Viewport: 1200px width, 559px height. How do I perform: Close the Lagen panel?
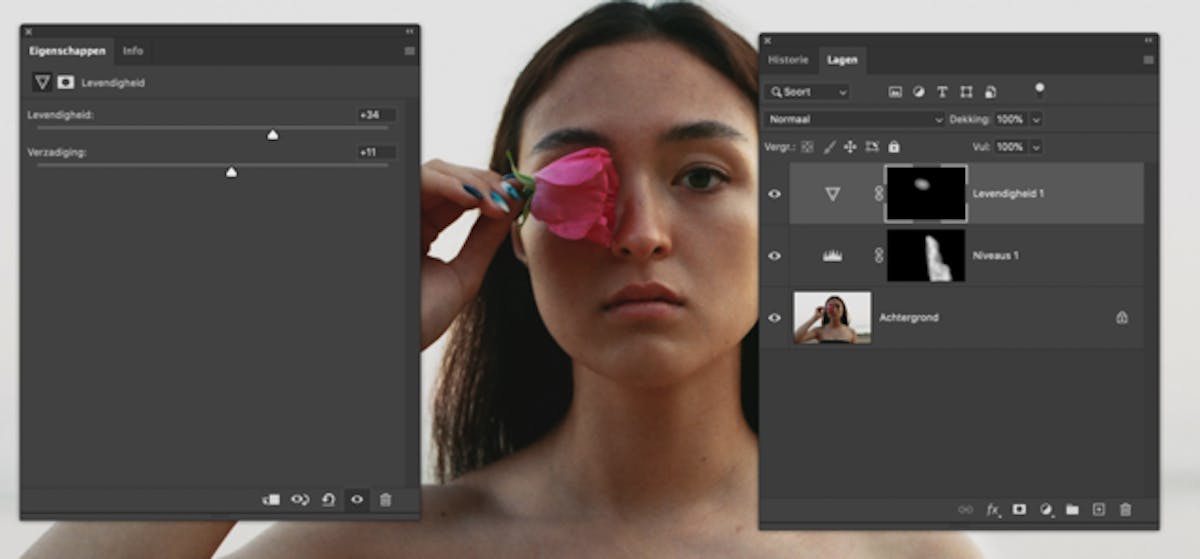(767, 40)
